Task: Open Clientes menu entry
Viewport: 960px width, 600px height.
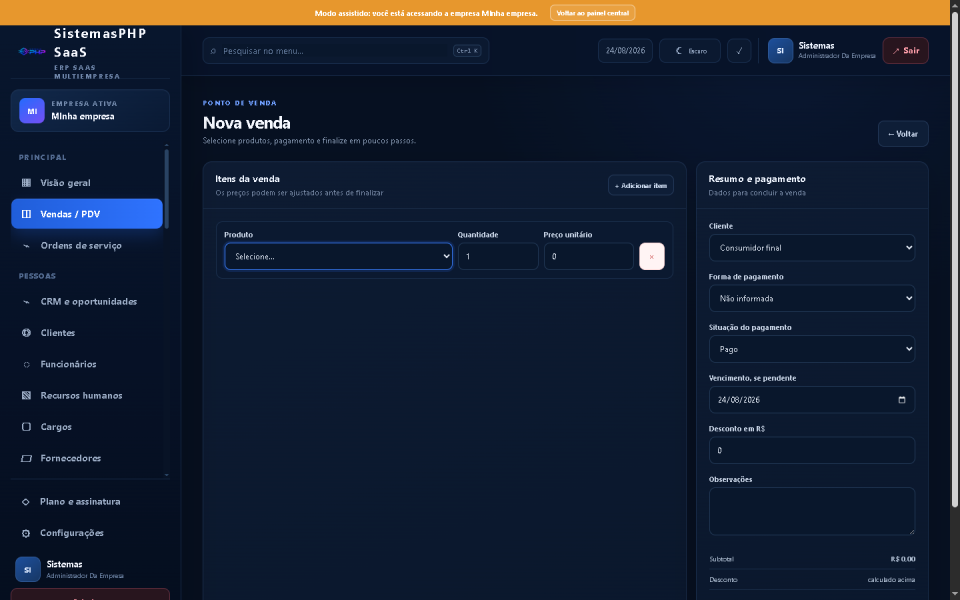Action: coord(87,333)
